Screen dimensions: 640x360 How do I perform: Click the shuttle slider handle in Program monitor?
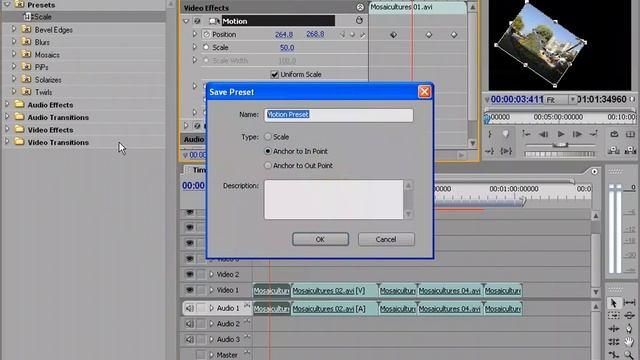pos(560,145)
